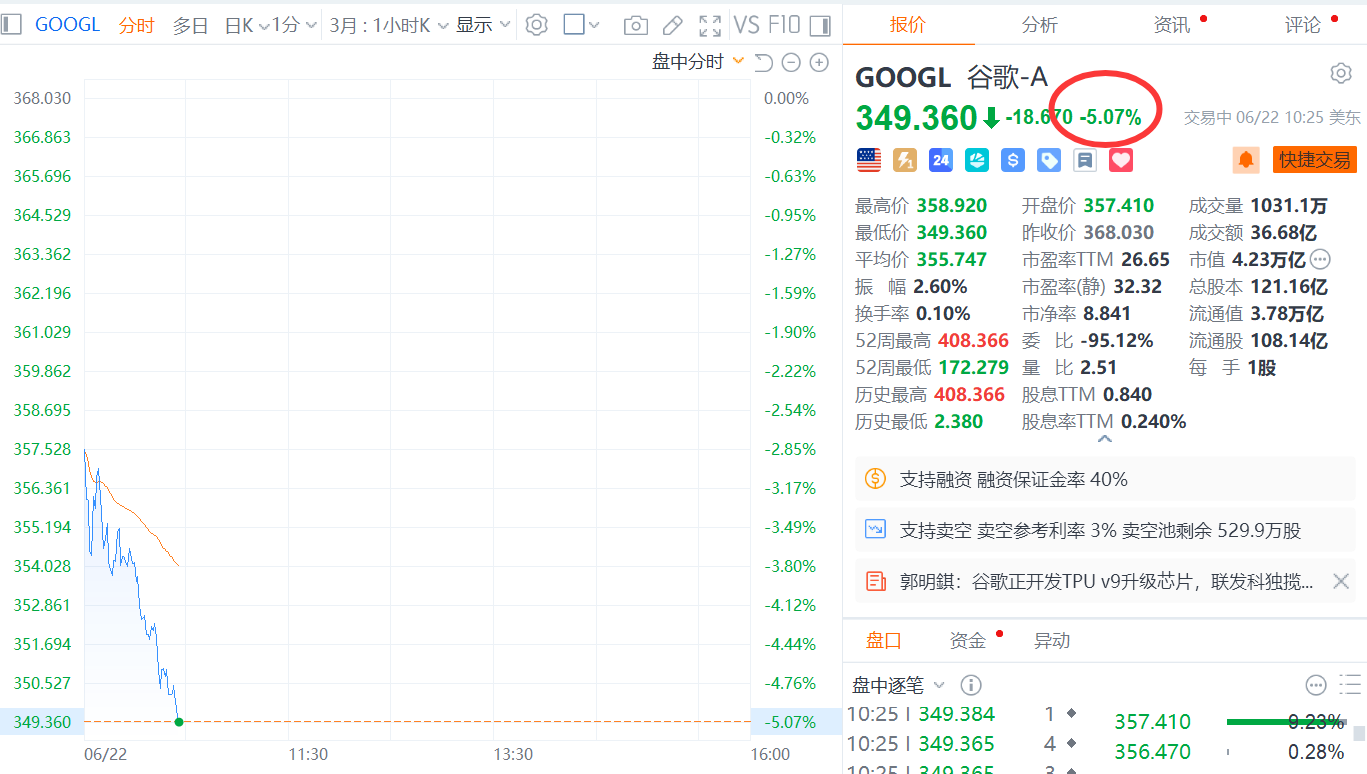The height and width of the screenshot is (774, 1367).
Task: Select the 盘口 sub-tab
Action: coord(884,641)
